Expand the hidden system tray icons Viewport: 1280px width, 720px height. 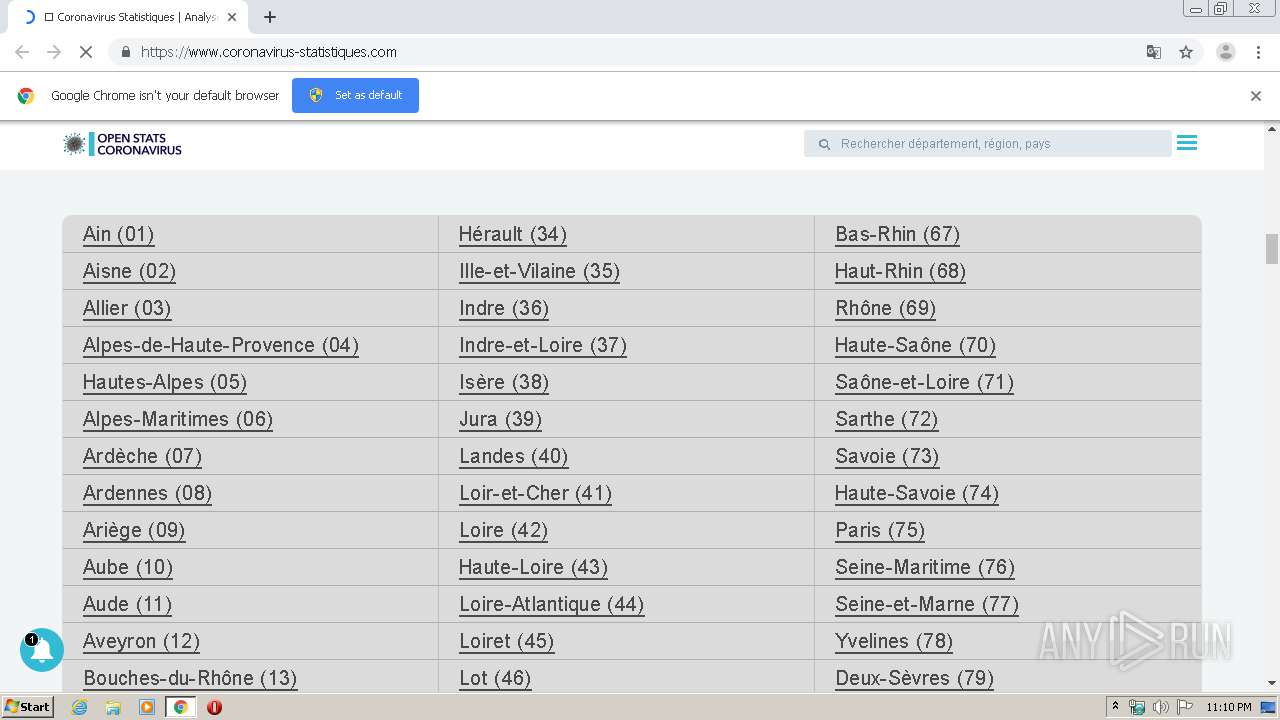click(1115, 707)
